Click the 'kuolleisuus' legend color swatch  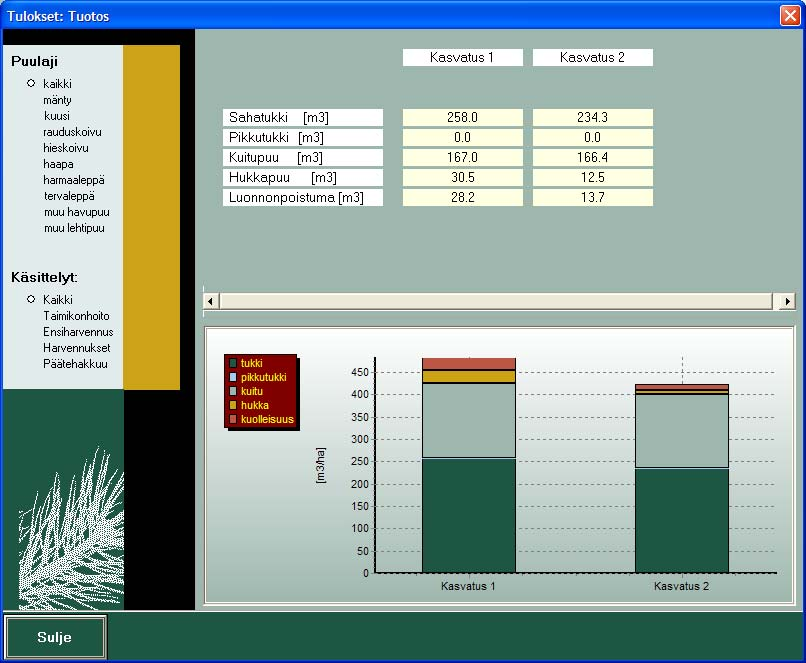233,419
